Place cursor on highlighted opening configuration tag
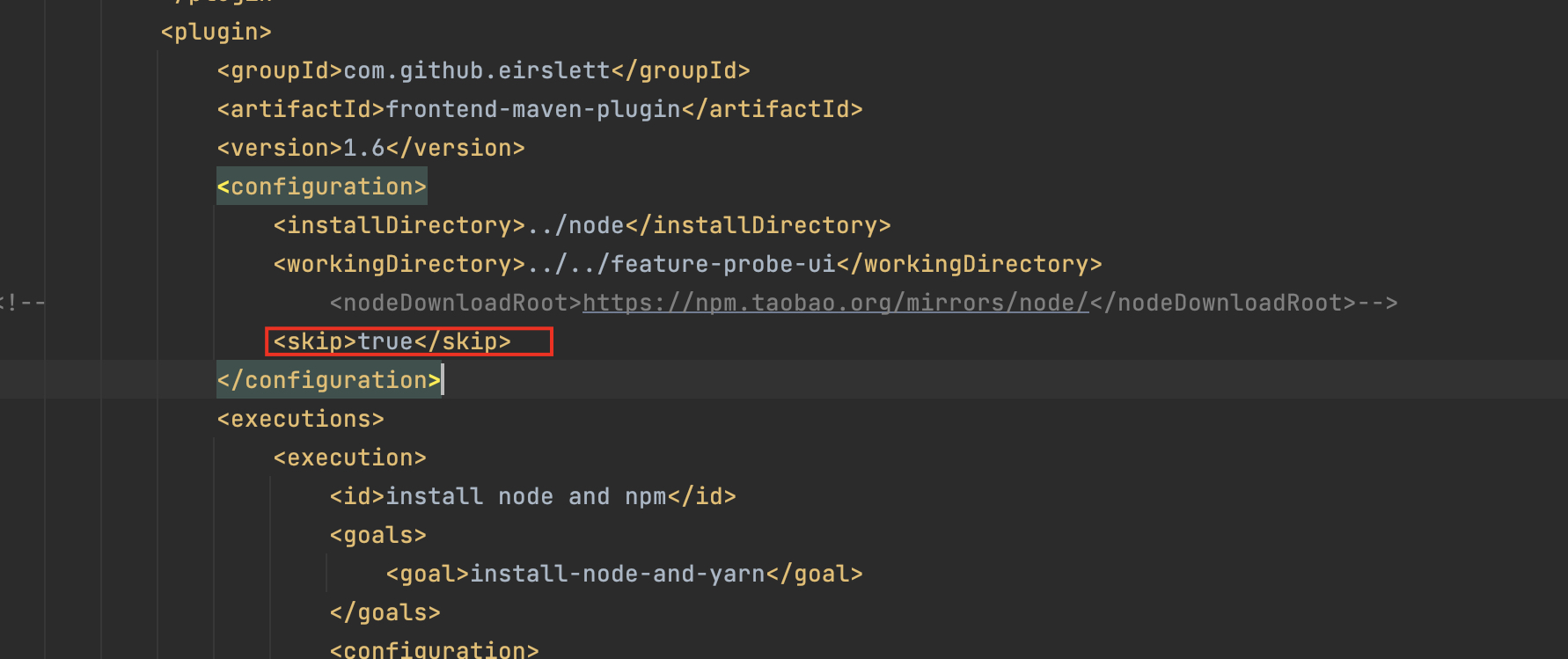Screen dimensions: 1568x659 322,187
